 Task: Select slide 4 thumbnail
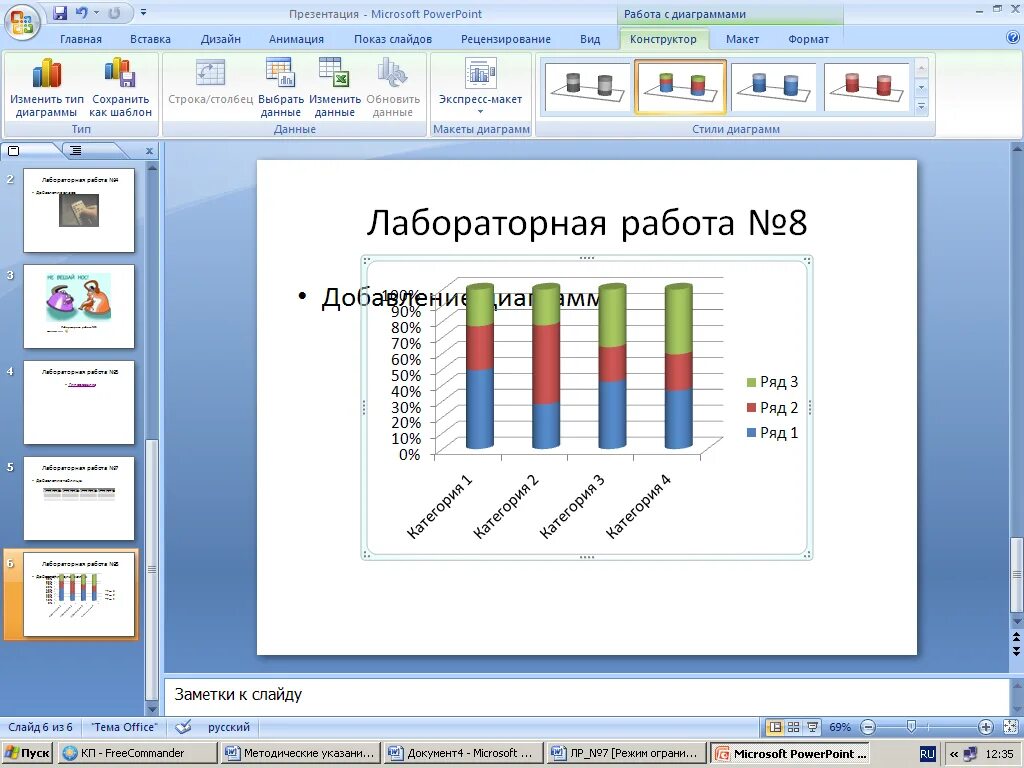[79, 402]
